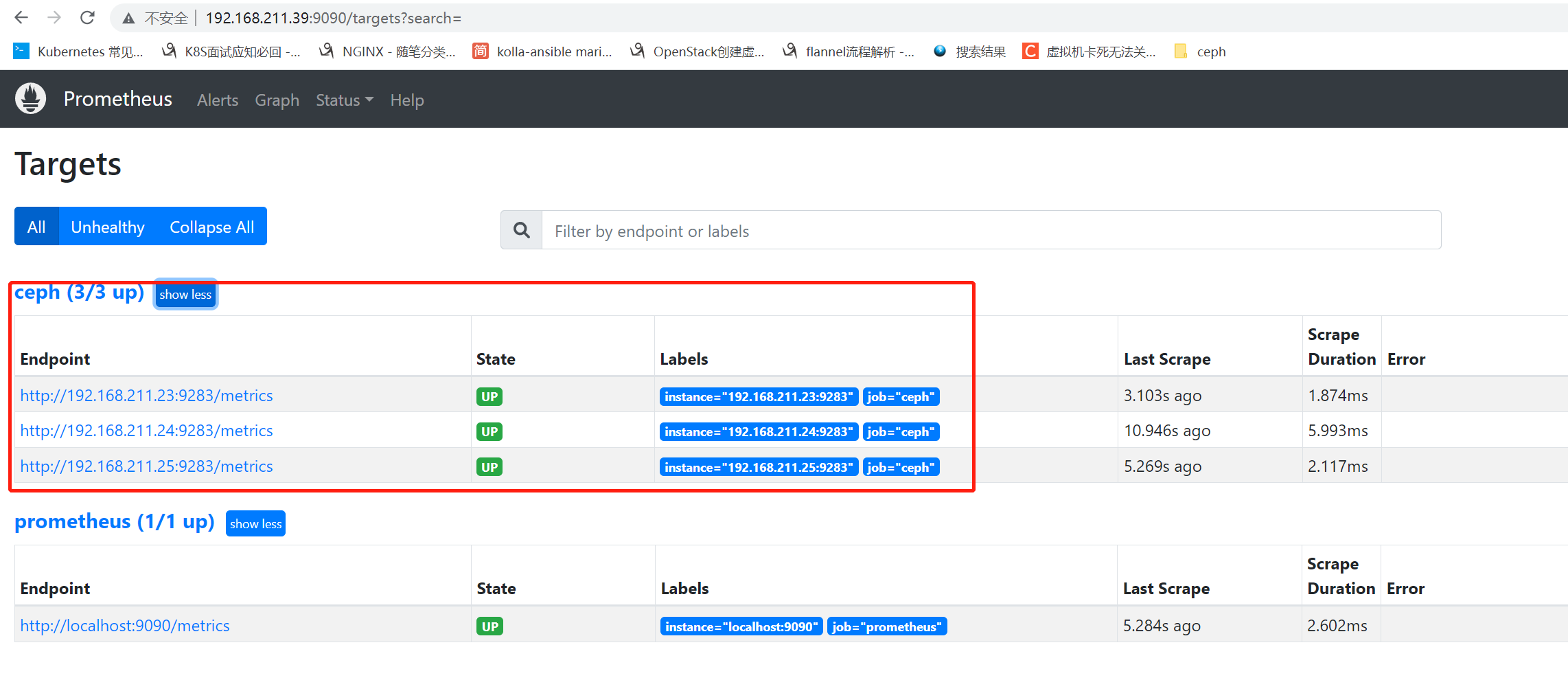Viewport: 1568px width, 691px height.
Task: Click the 5.269s ago last scrape value
Action: (1162, 466)
